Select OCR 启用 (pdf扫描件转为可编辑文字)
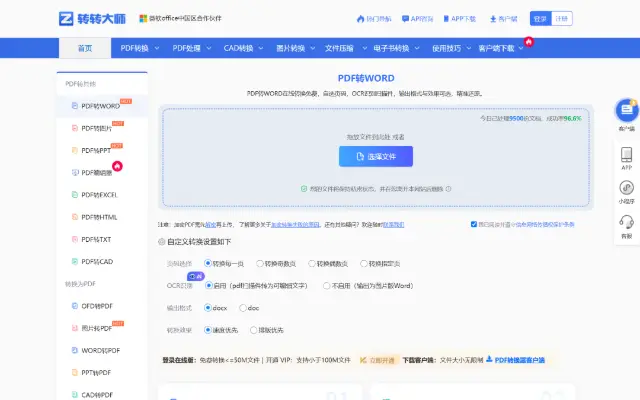Screen dimensions: 640x400 click(x=209, y=285)
